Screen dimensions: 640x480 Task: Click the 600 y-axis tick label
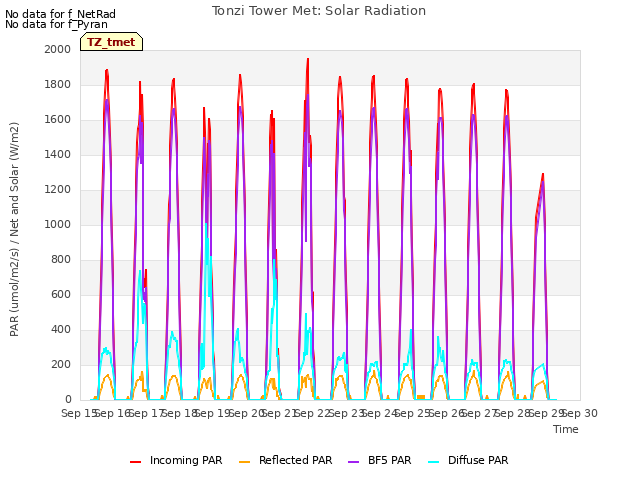point(61,294)
